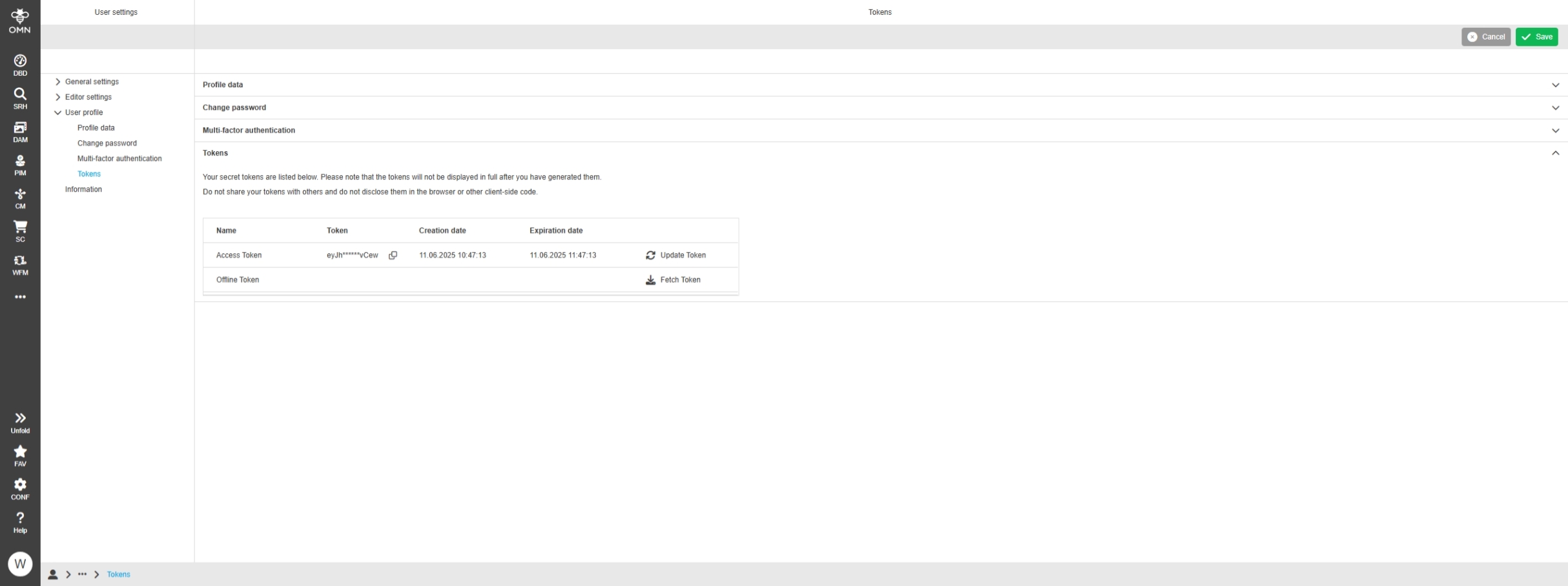Image resolution: width=1568 pixels, height=586 pixels.
Task: Click the Offline Token name cell
Action: pyautogui.click(x=238, y=280)
